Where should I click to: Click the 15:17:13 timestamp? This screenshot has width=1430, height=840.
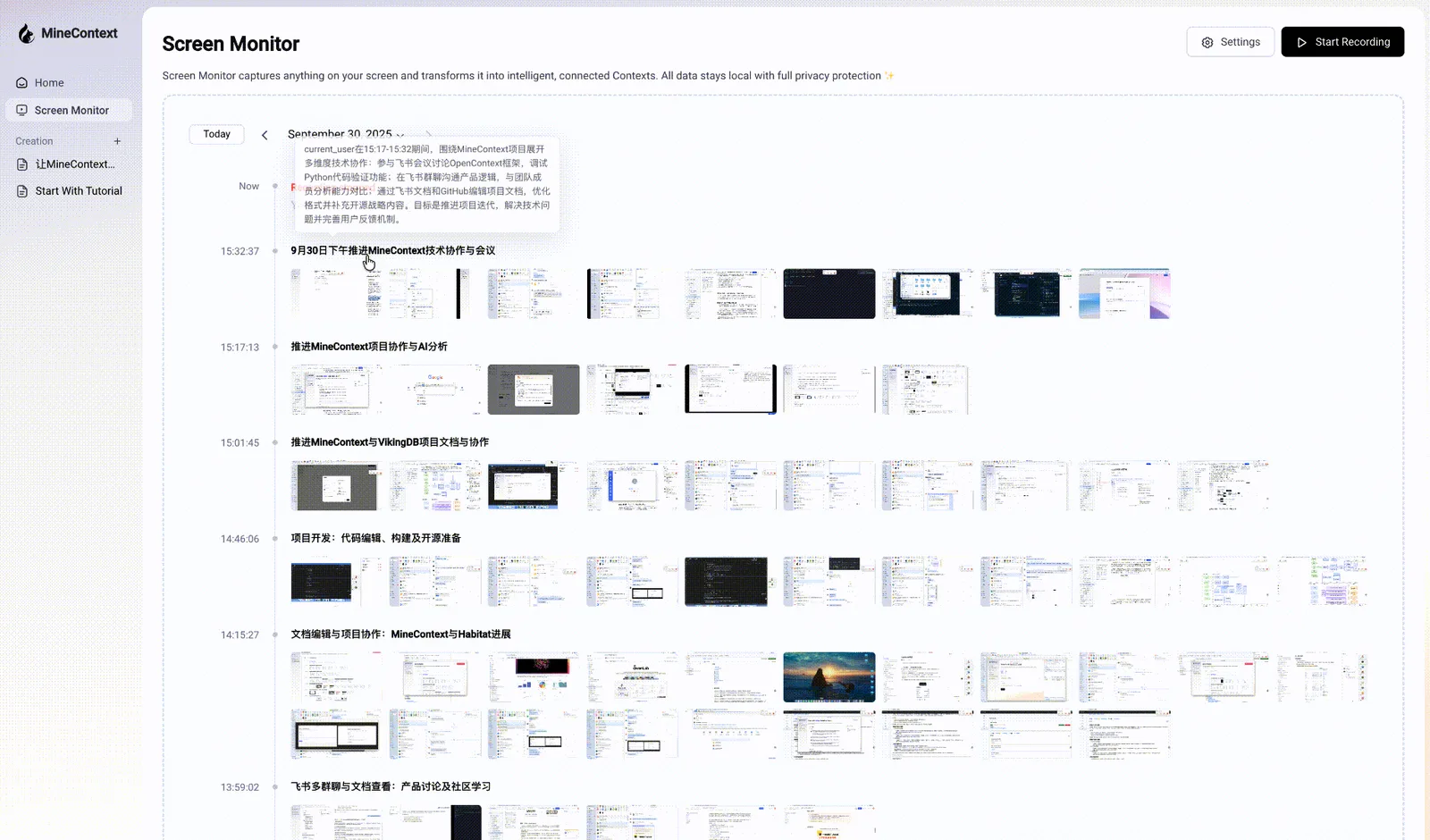tap(240, 348)
